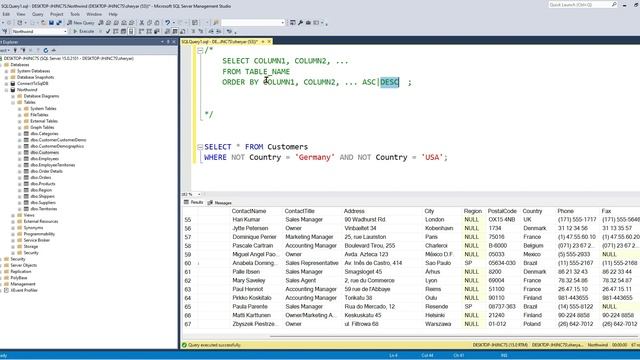Select dbo.Order Details in the tree
The height and width of the screenshot is (360, 640).
(47, 171)
